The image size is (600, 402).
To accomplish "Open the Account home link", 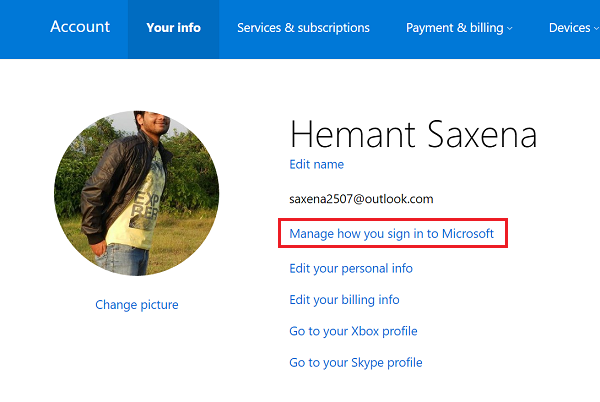I will pyautogui.click(x=78, y=27).
